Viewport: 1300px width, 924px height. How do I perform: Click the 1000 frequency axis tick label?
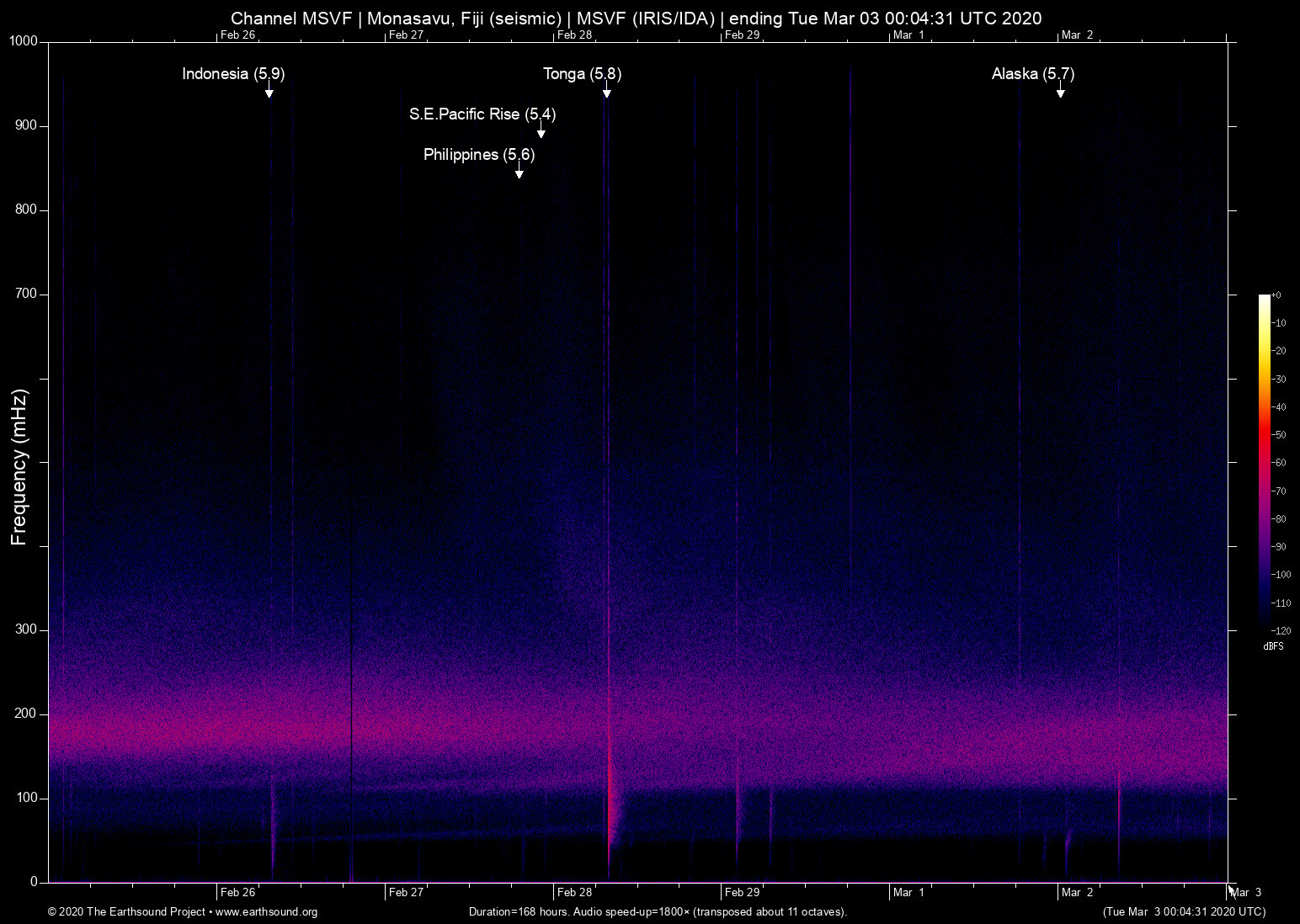(24, 41)
